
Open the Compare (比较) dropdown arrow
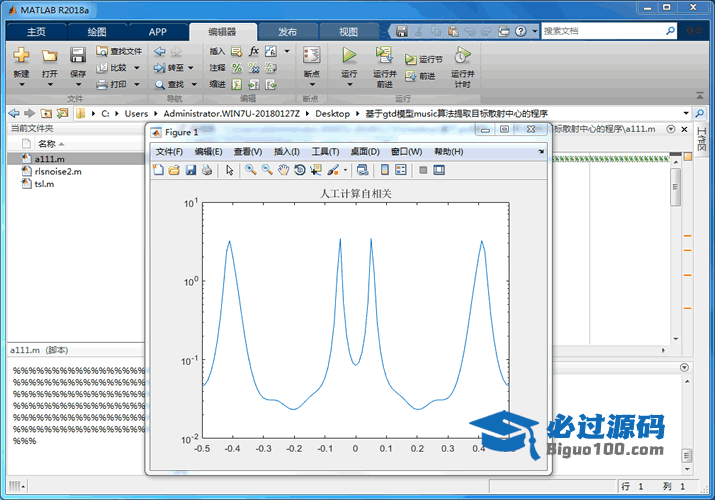click(136, 68)
